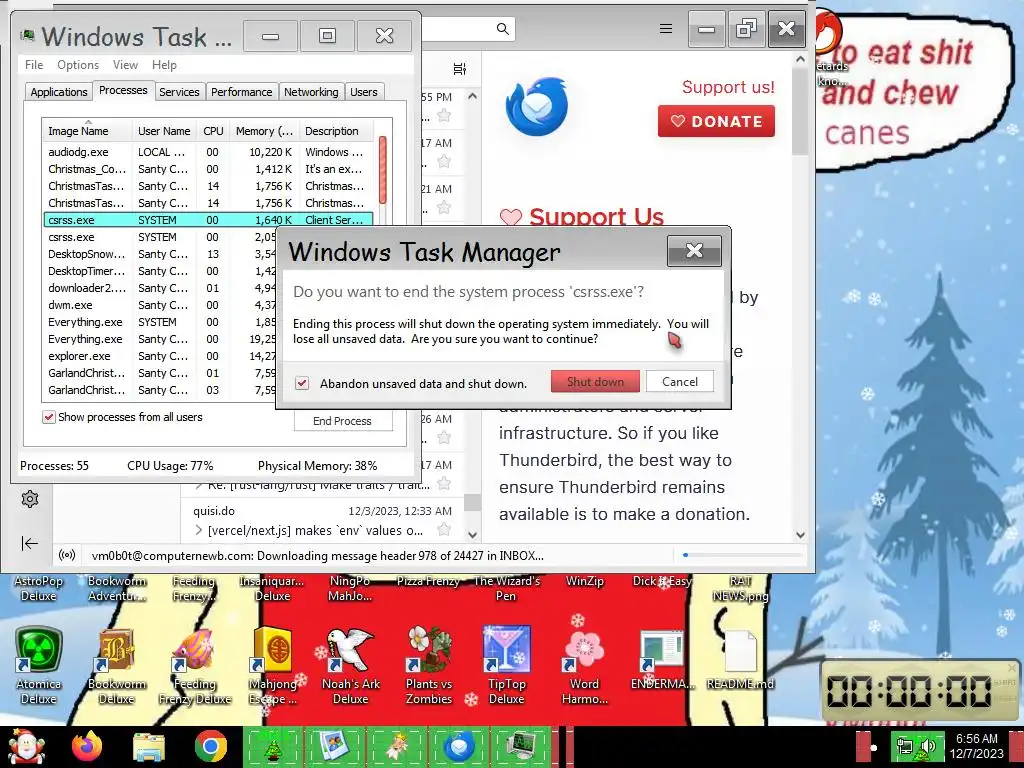Open Task Manager Options menu

pos(78,65)
